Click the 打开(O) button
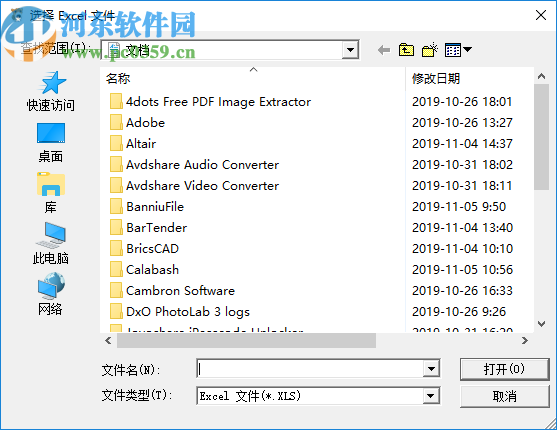Image resolution: width=557 pixels, height=430 pixels. 504,369
